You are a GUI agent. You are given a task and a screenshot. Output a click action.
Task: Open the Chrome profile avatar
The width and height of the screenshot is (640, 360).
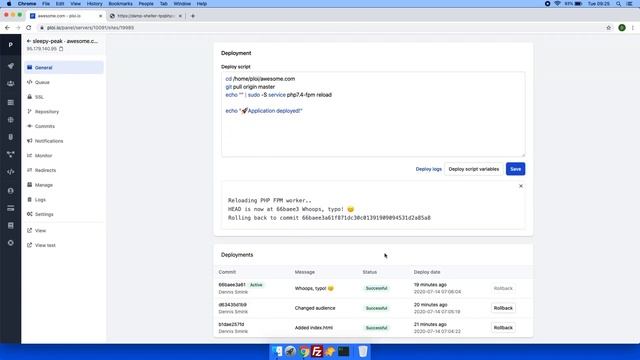(622, 28)
